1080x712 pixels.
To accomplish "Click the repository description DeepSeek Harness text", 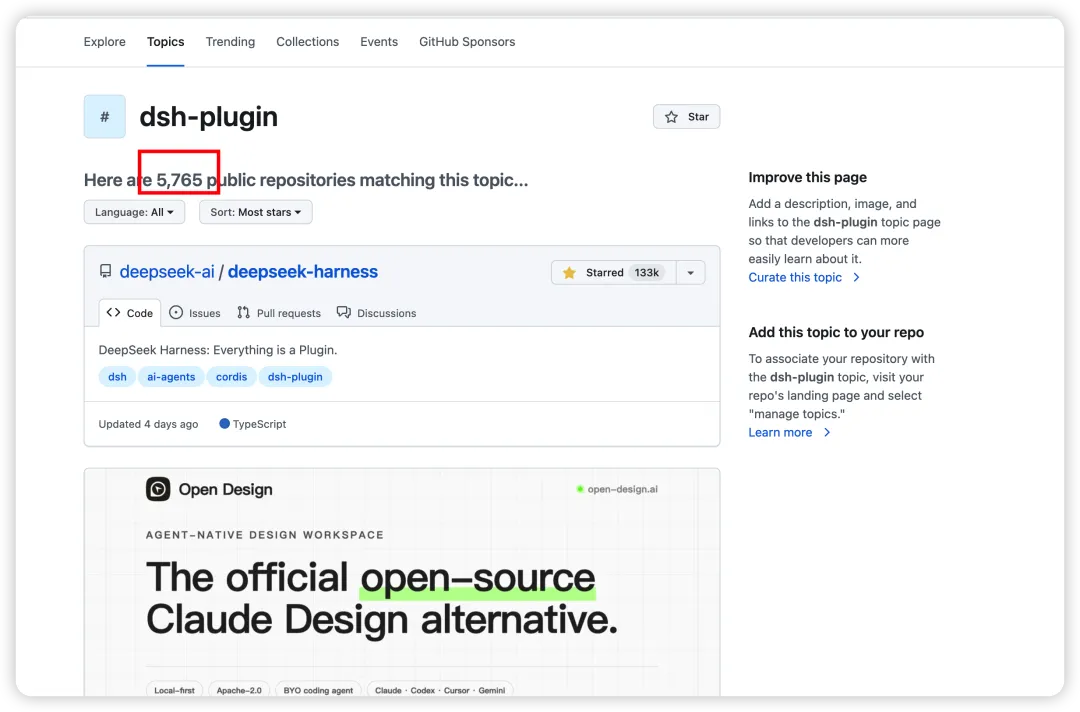I will click(x=218, y=350).
